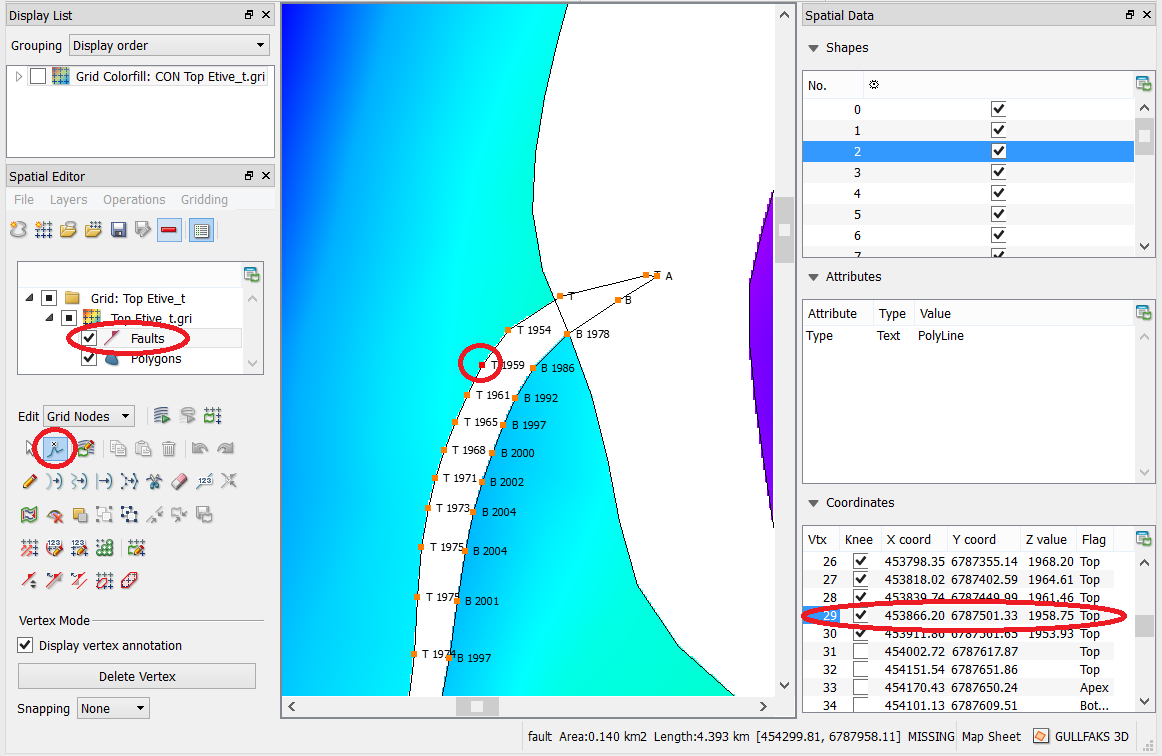
Task: Open the Gridding menu
Action: tap(204, 200)
